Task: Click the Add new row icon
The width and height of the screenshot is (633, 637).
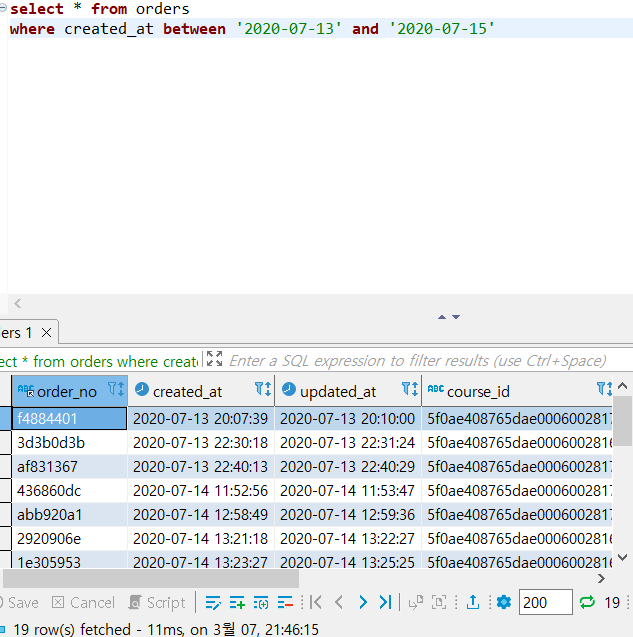Action: pyautogui.click(x=237, y=602)
